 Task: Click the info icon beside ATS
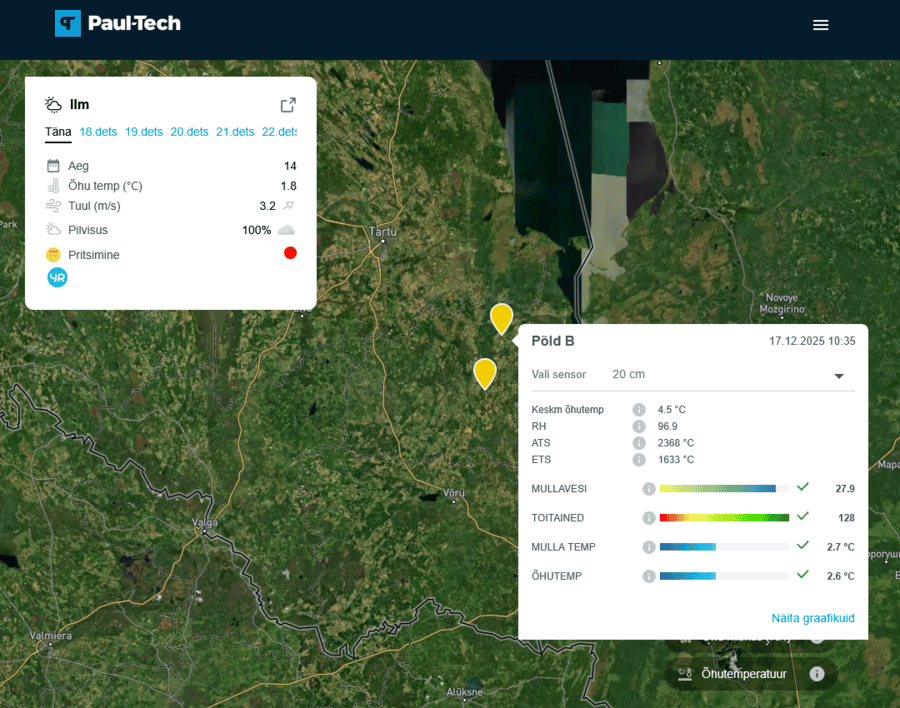639,443
